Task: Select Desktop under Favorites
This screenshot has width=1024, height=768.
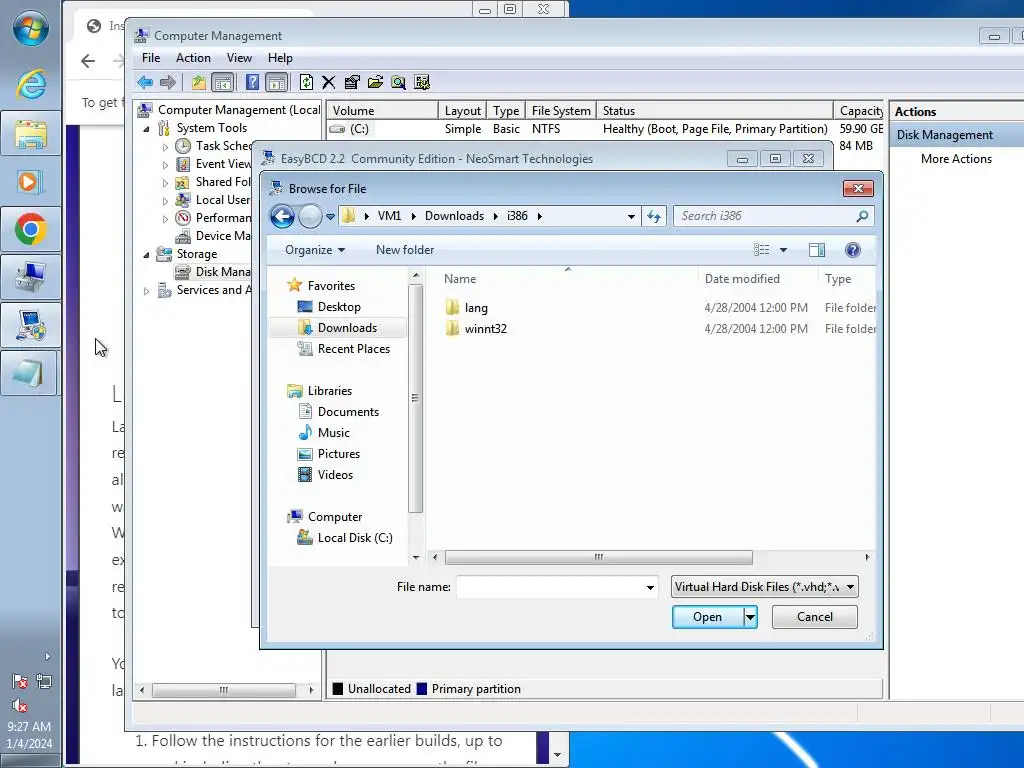Action: tap(339, 307)
